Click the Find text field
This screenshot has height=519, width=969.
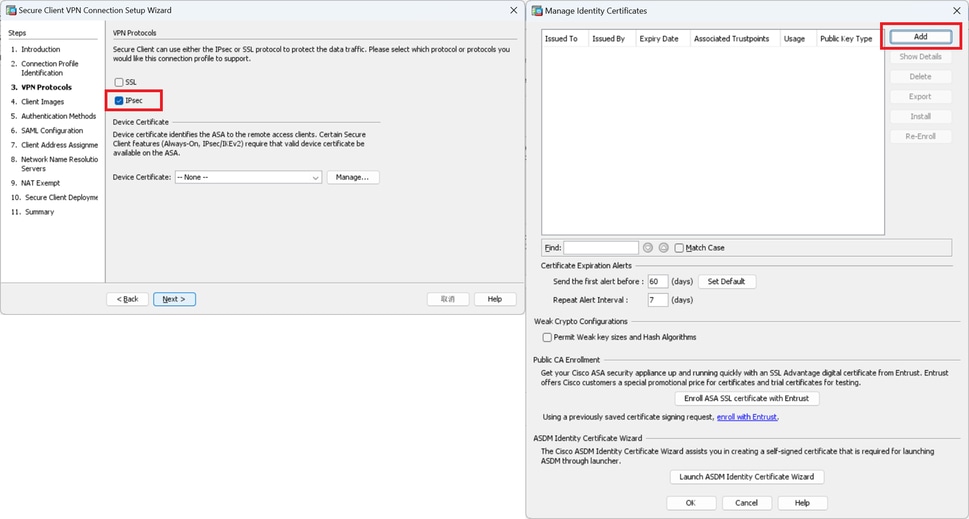601,248
